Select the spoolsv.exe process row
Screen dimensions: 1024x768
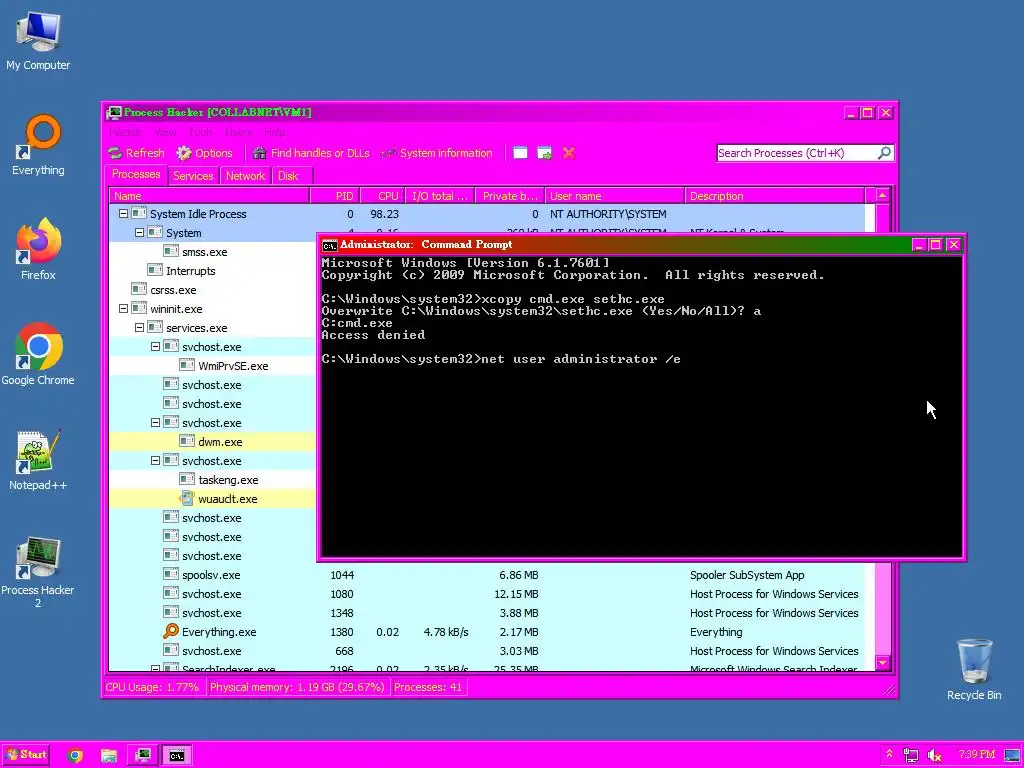[487, 575]
